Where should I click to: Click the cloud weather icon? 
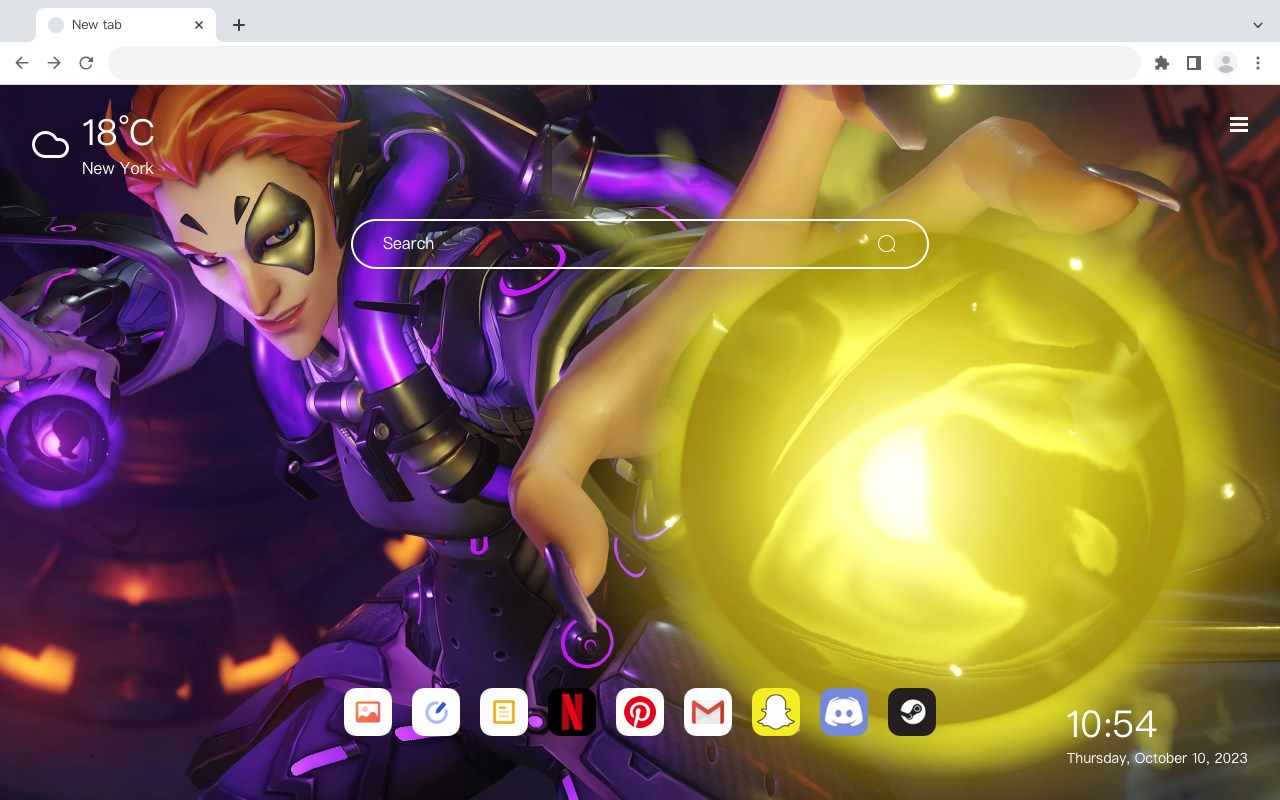[50, 145]
